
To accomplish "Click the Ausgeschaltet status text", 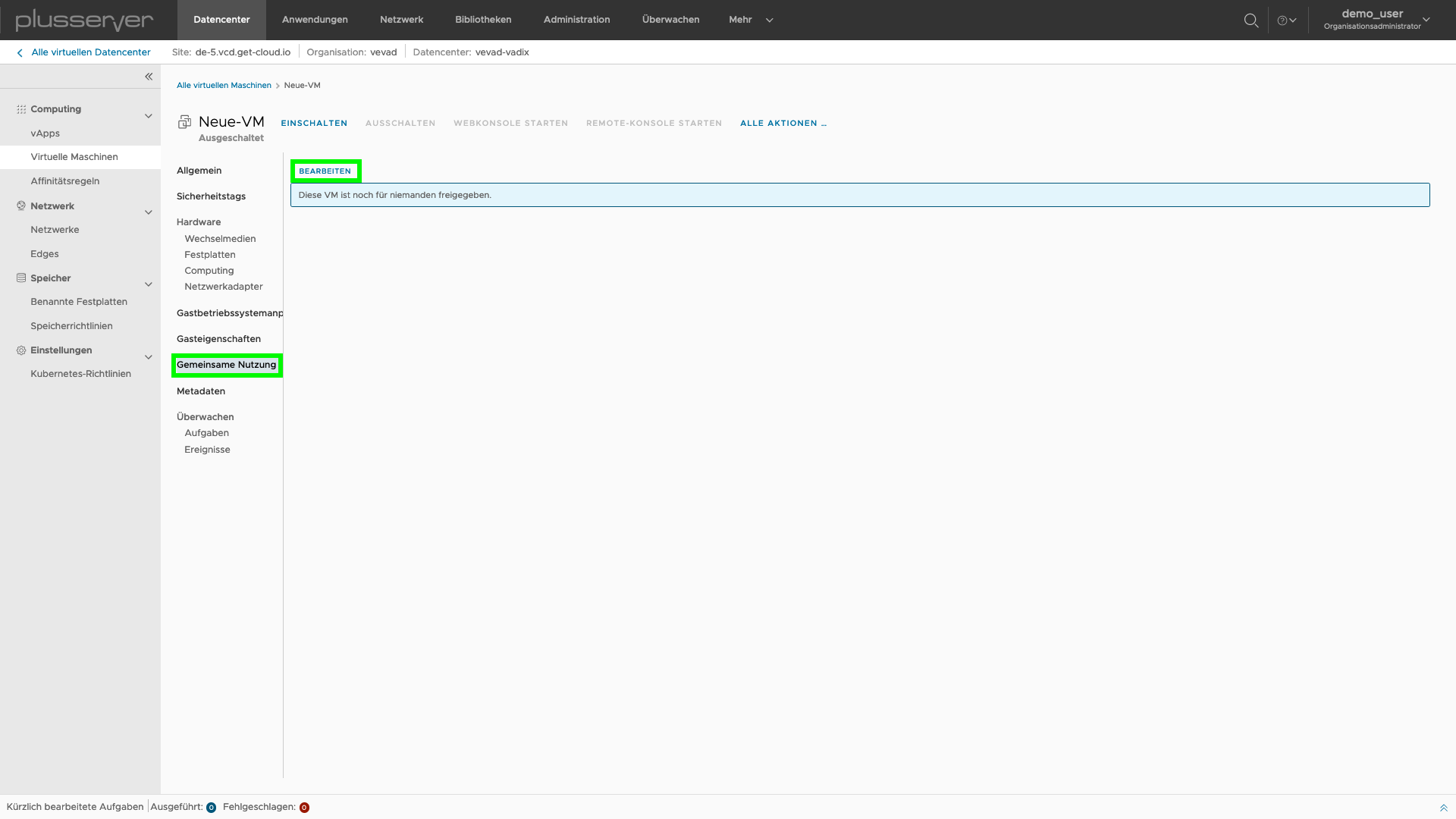I will point(231,138).
